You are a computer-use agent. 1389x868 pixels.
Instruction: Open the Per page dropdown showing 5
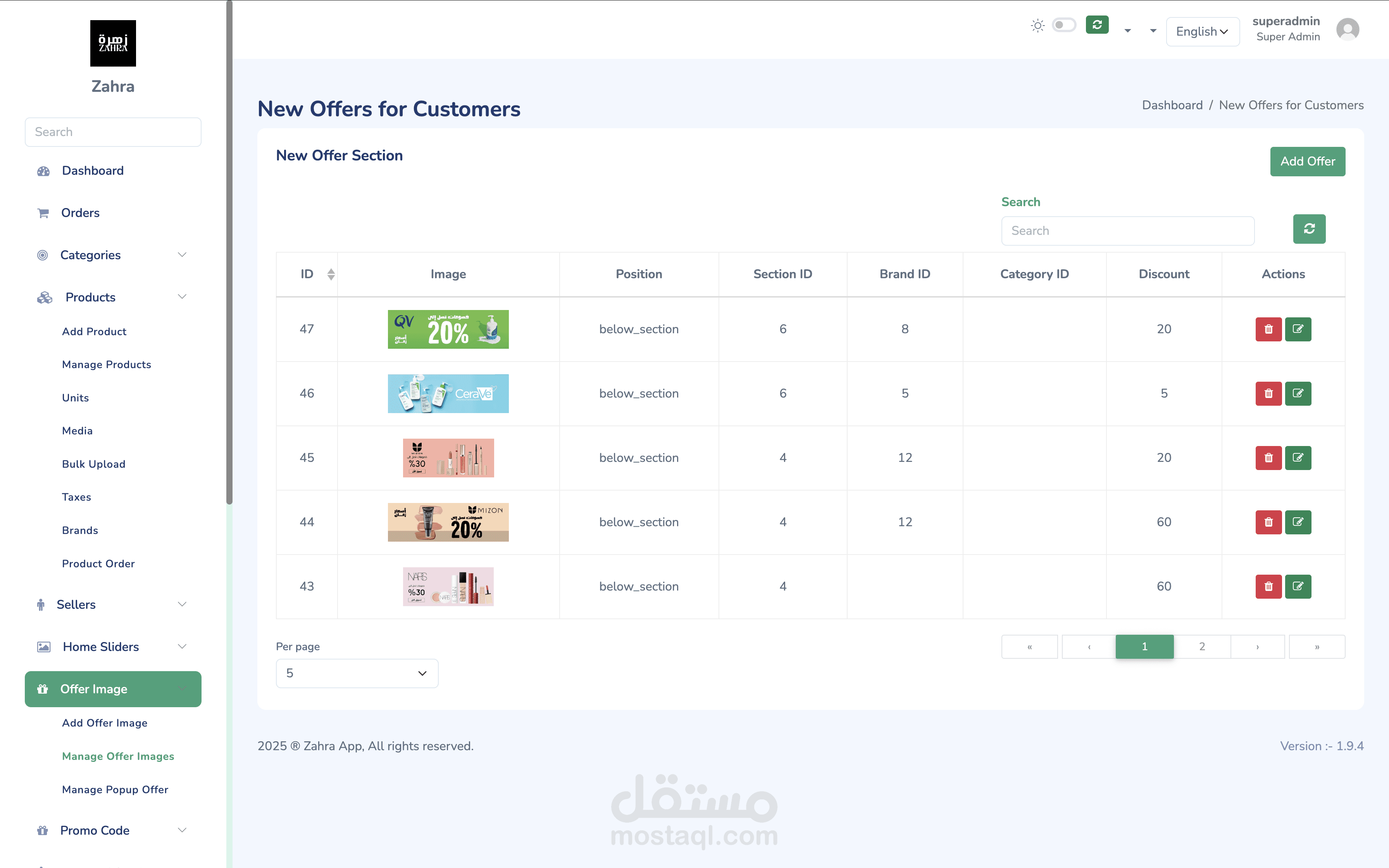coord(357,673)
